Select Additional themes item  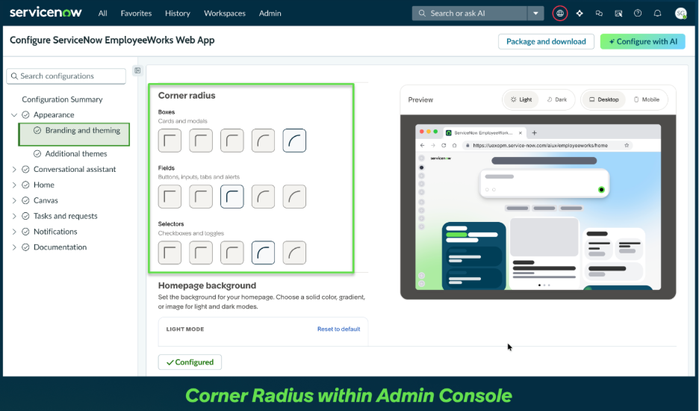76,154
